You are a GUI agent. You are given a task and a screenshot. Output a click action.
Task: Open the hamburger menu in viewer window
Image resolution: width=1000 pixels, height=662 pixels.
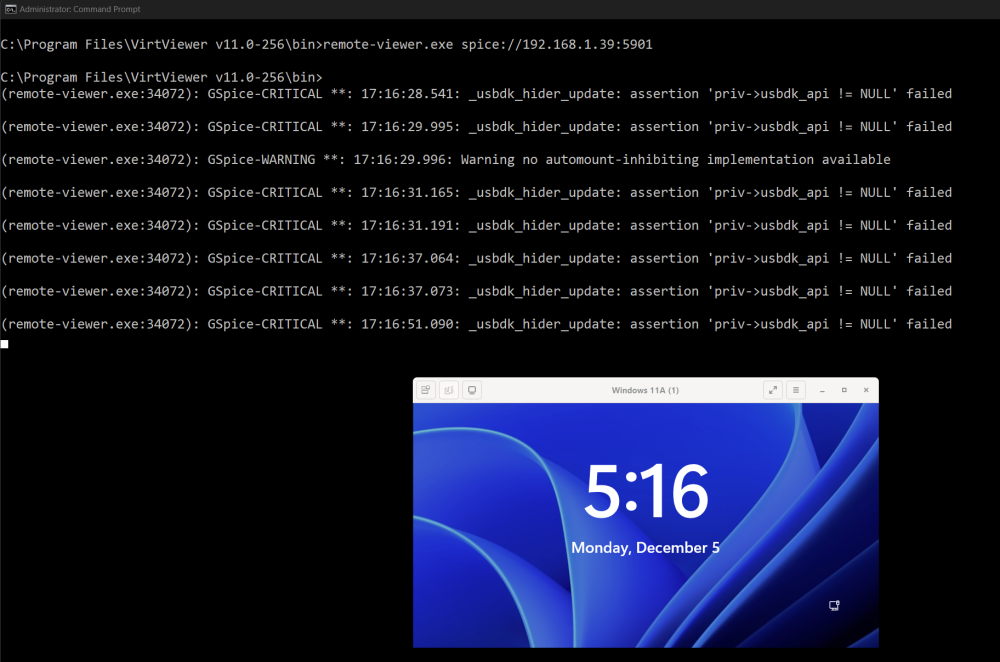point(796,390)
